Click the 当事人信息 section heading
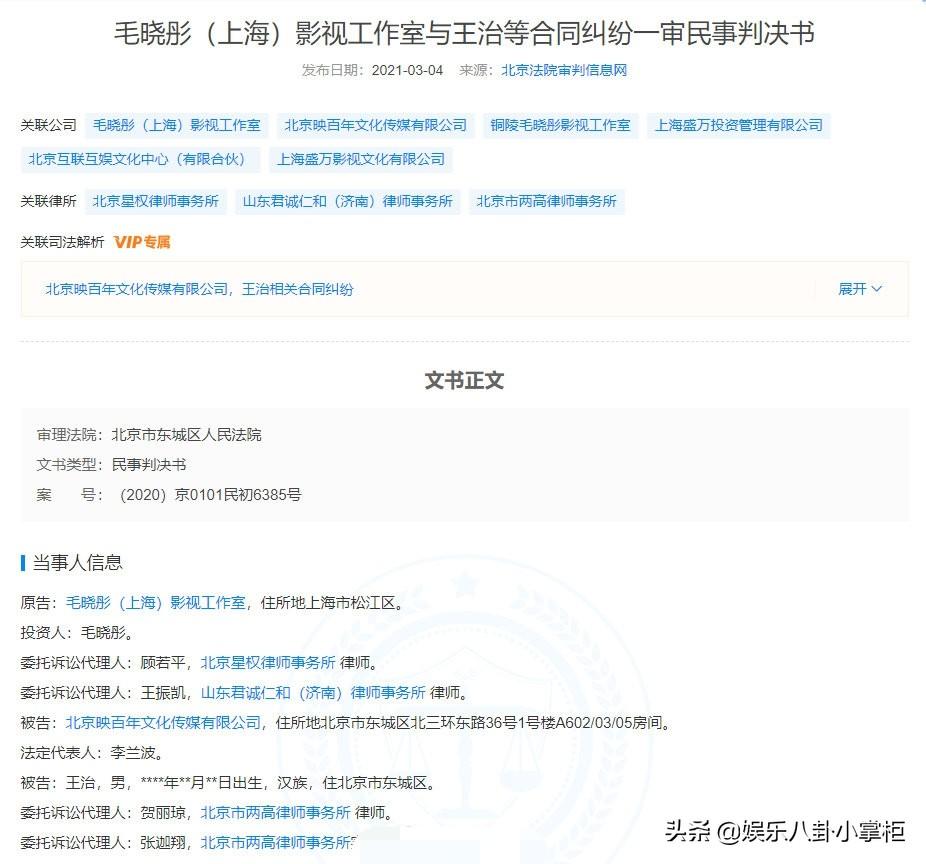 [x=77, y=563]
